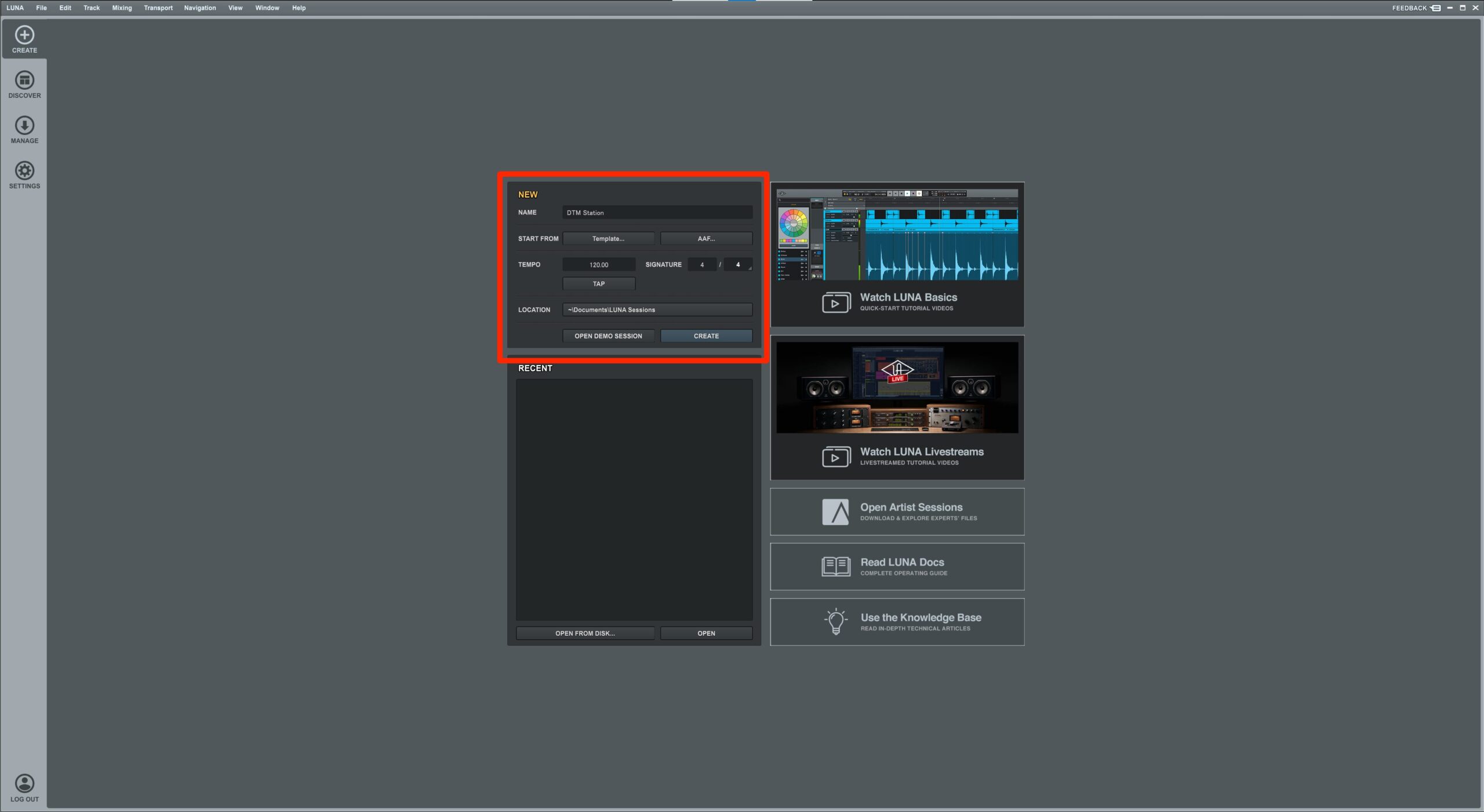Maximize the LUNA window

coord(1462,8)
